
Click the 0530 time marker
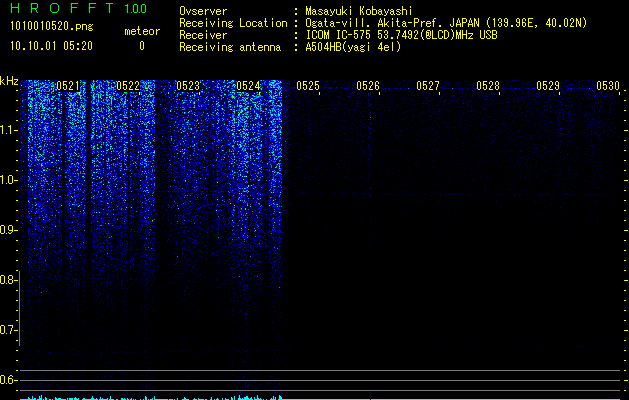coord(608,86)
